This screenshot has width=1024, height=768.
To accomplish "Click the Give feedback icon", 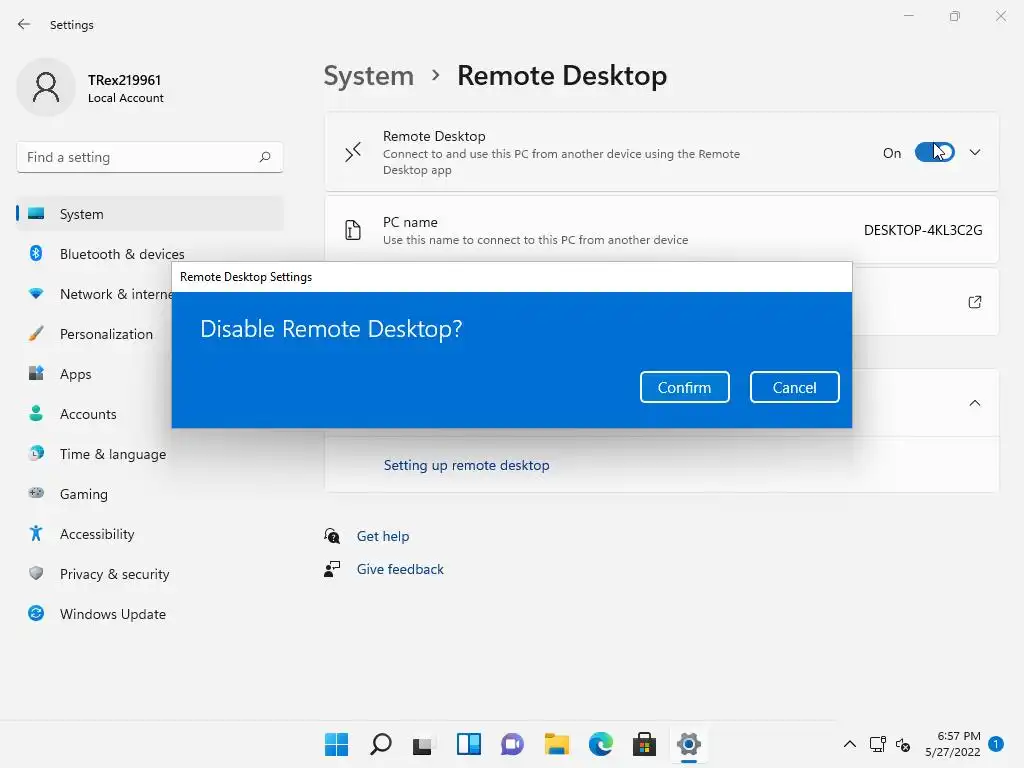I will click(x=332, y=569).
